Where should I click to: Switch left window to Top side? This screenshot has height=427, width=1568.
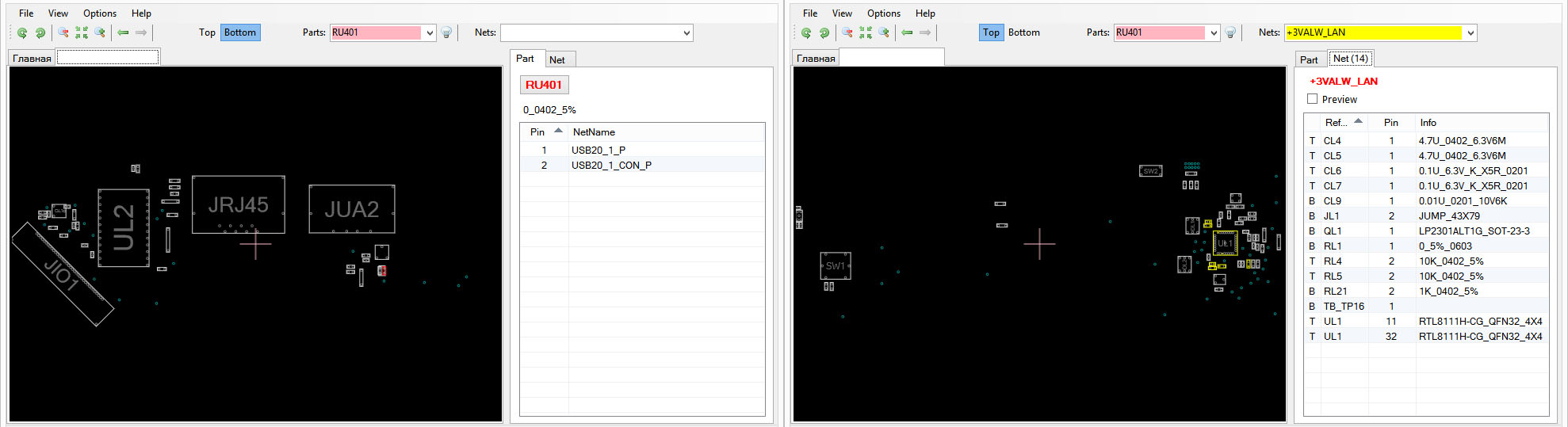207,32
